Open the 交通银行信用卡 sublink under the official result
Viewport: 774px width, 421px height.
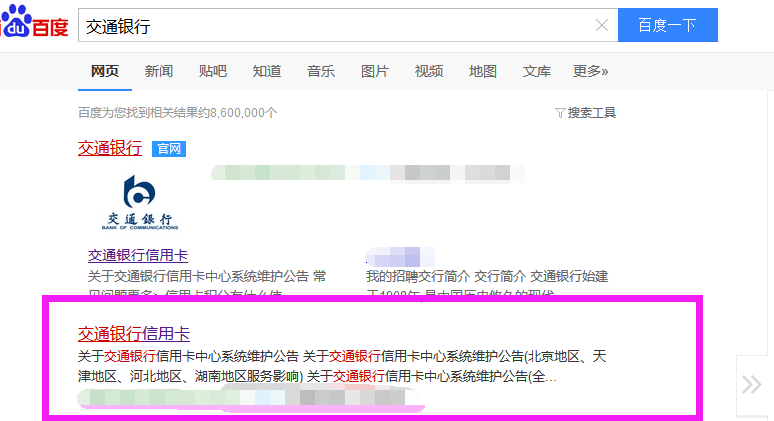point(138,255)
